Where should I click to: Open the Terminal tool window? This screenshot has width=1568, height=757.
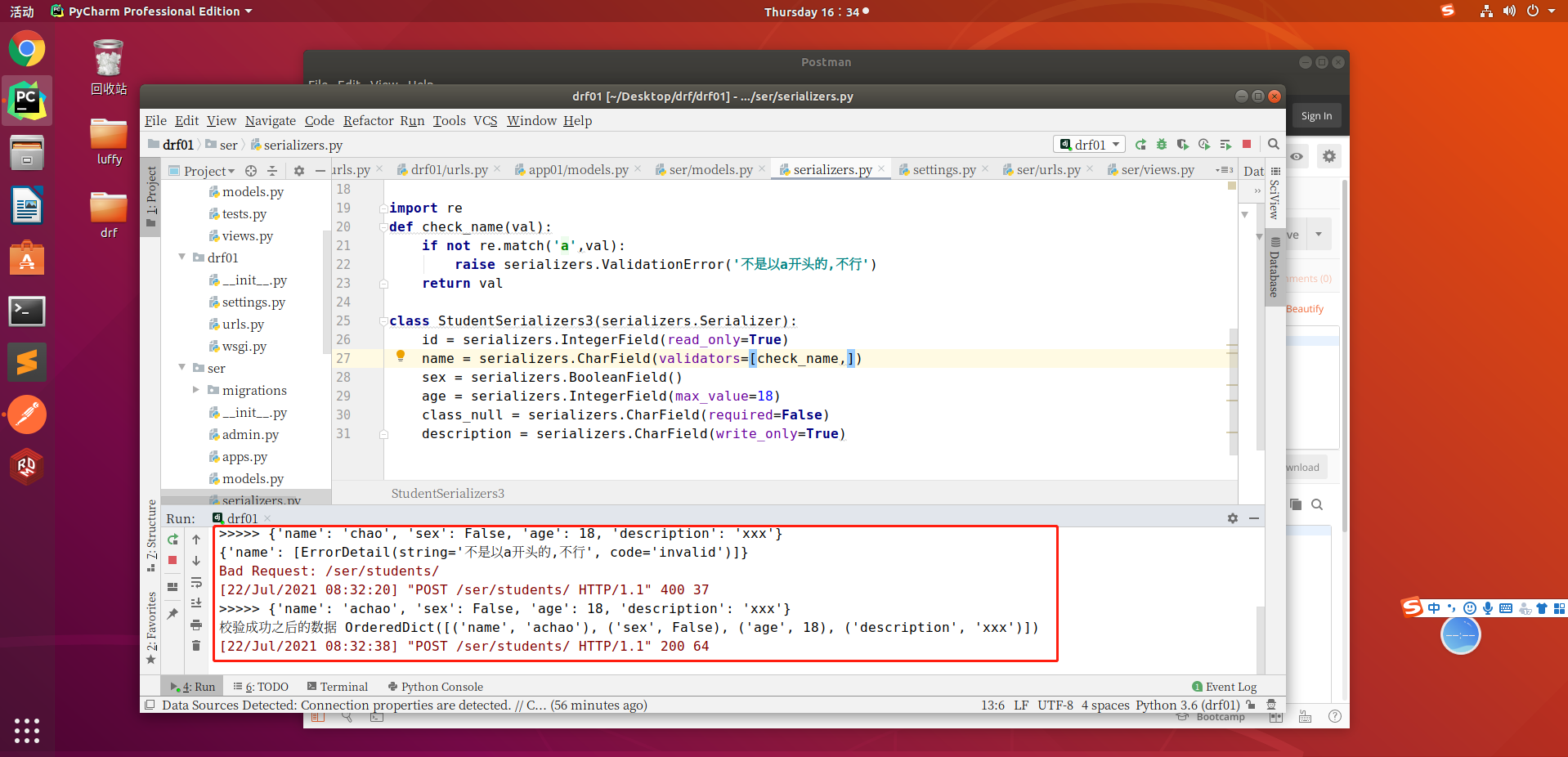338,687
